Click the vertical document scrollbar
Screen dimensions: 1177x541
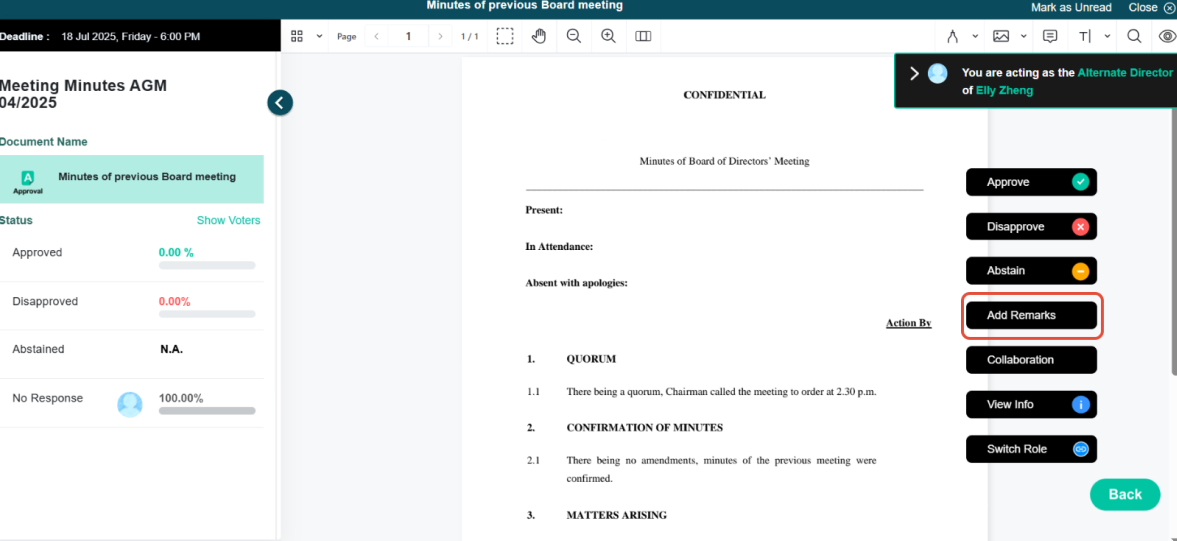(1173, 240)
